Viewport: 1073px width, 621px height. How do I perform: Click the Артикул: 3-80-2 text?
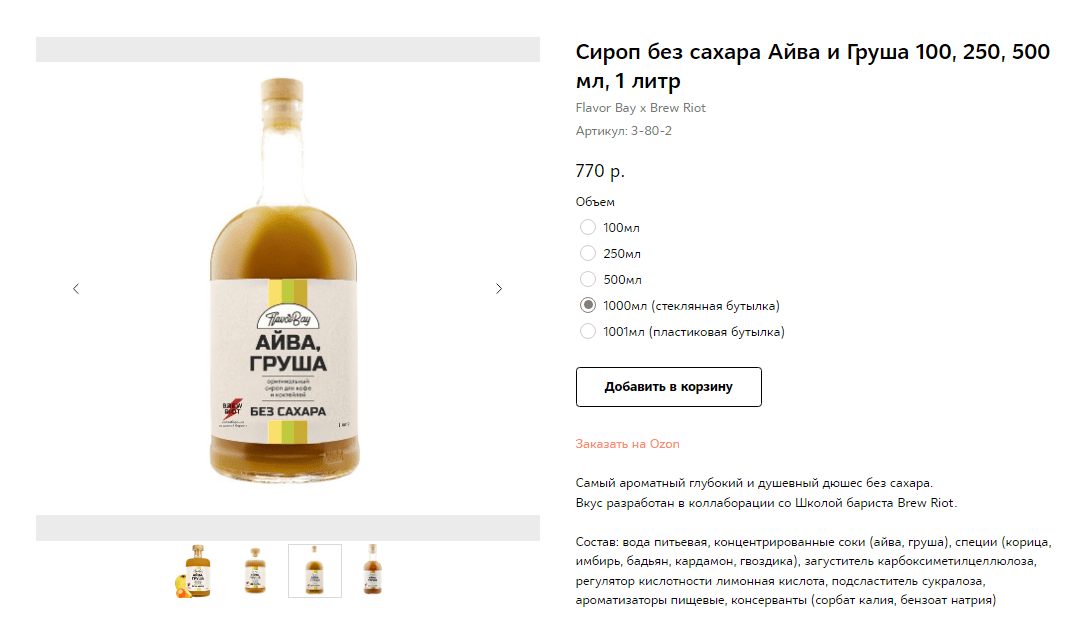click(623, 131)
